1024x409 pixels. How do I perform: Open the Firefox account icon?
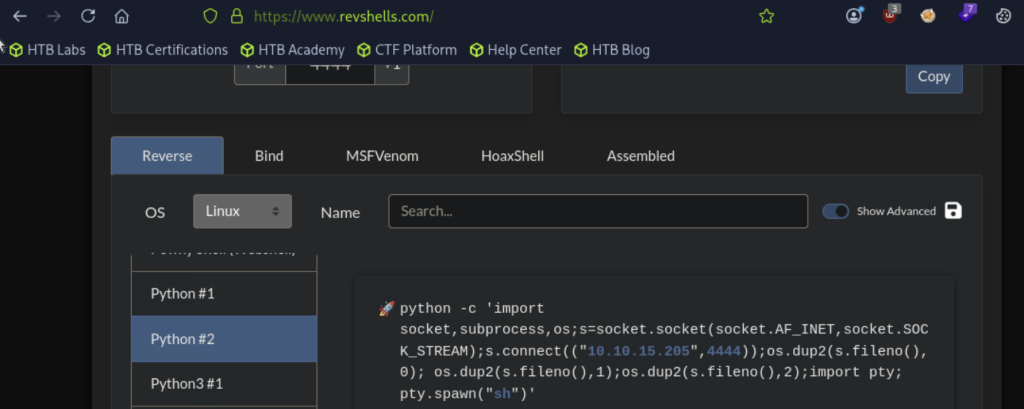(854, 16)
